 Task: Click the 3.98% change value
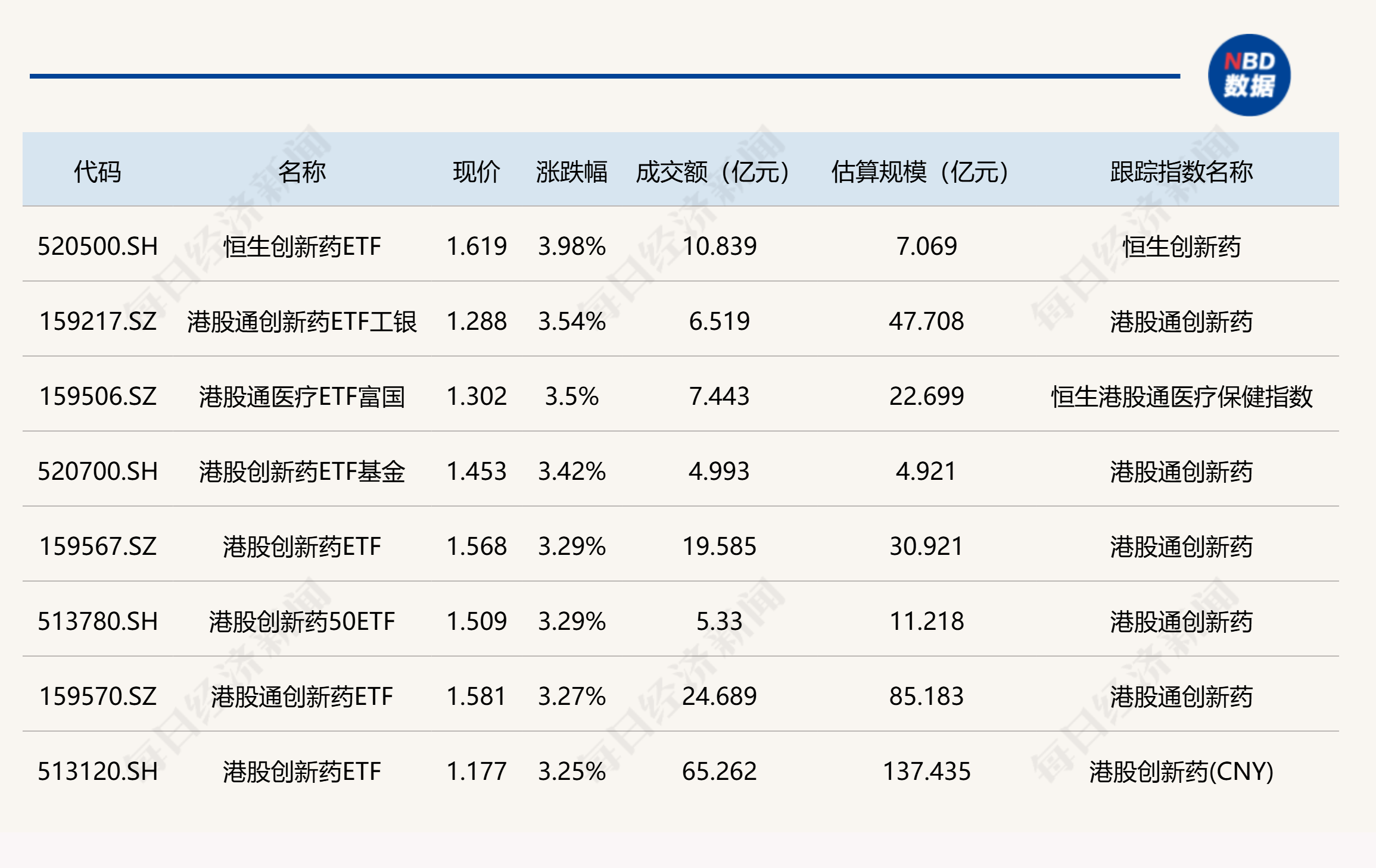point(571,246)
